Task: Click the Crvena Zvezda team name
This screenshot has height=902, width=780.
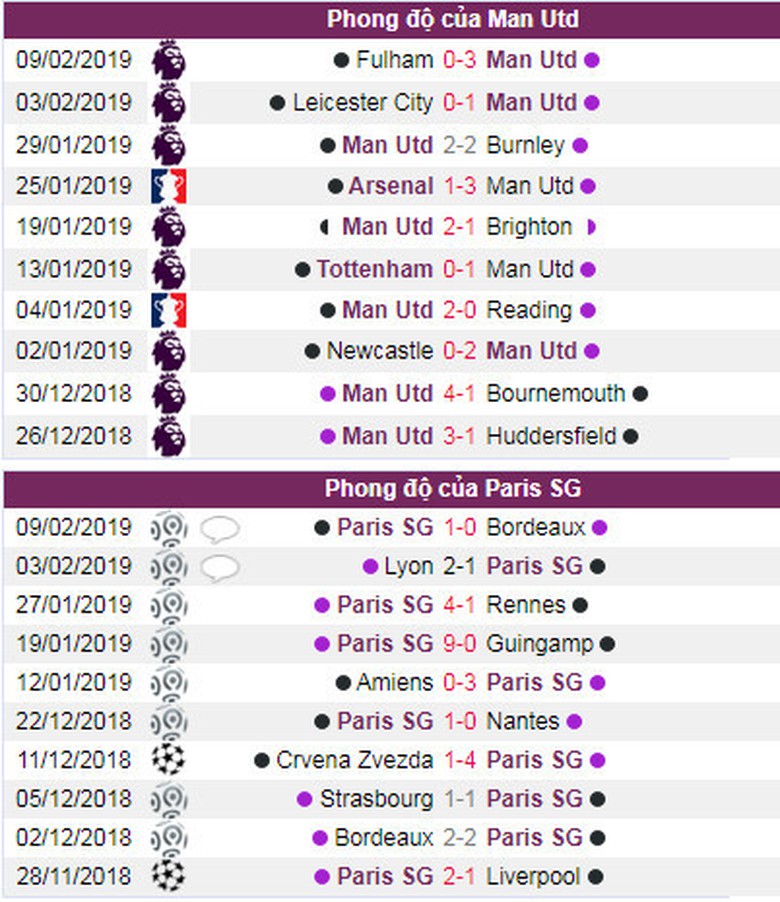Action: 356,760
